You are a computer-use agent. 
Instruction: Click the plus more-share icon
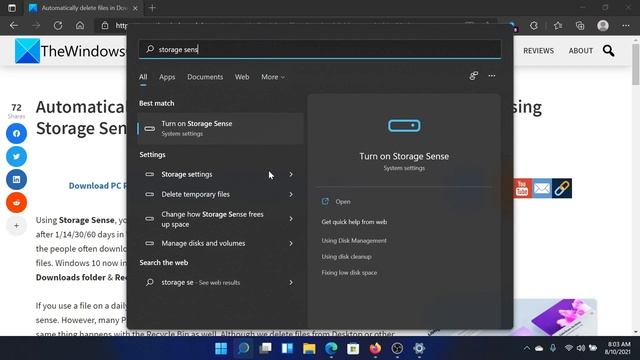tap(16, 225)
